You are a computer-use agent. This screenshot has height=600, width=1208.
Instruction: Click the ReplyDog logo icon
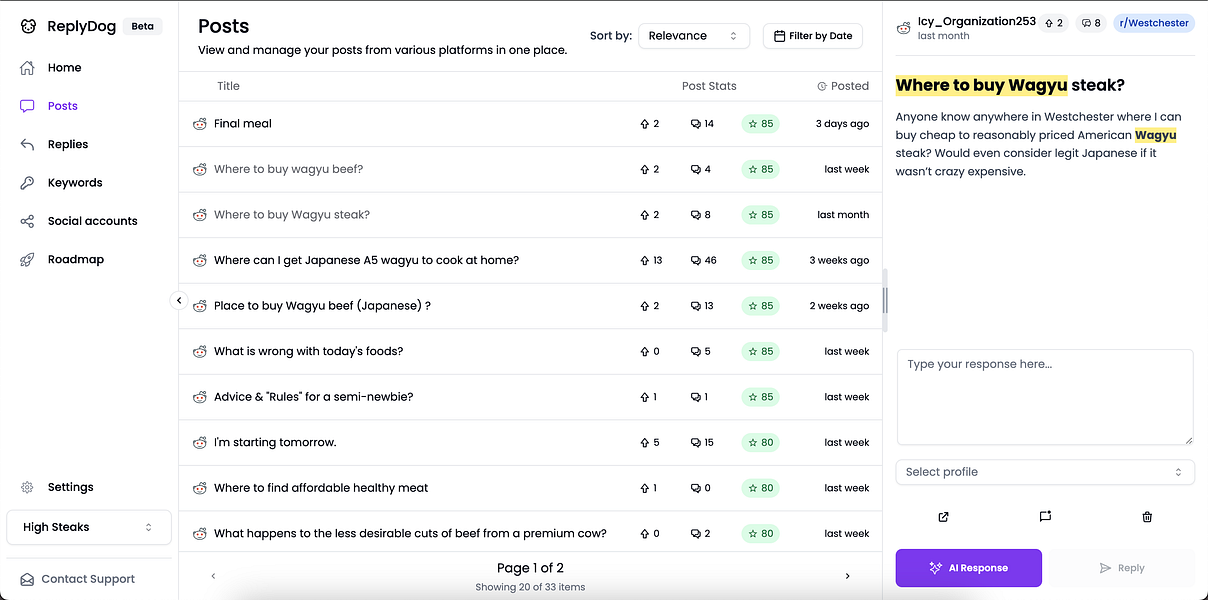point(28,27)
